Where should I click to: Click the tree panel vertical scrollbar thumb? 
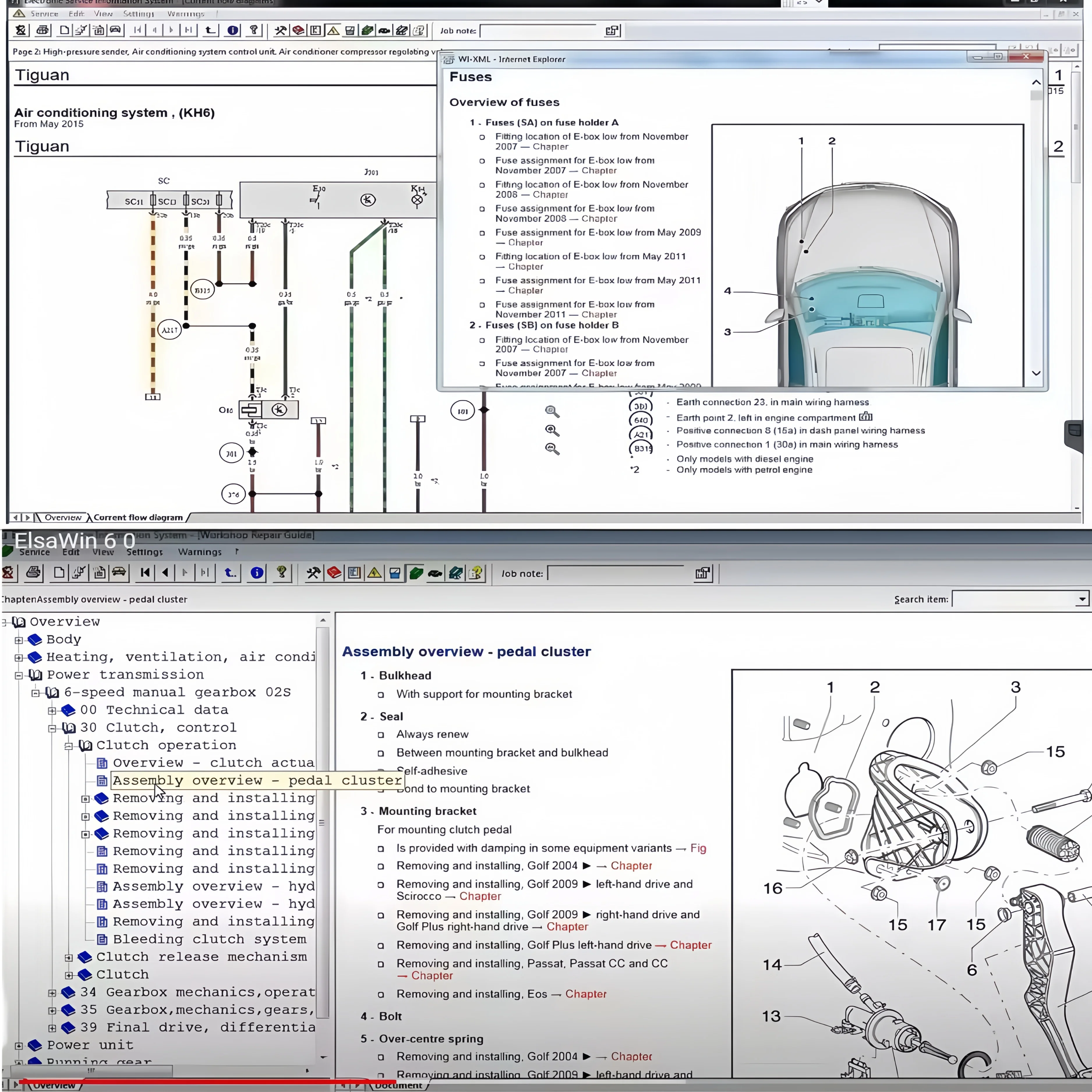322,823
